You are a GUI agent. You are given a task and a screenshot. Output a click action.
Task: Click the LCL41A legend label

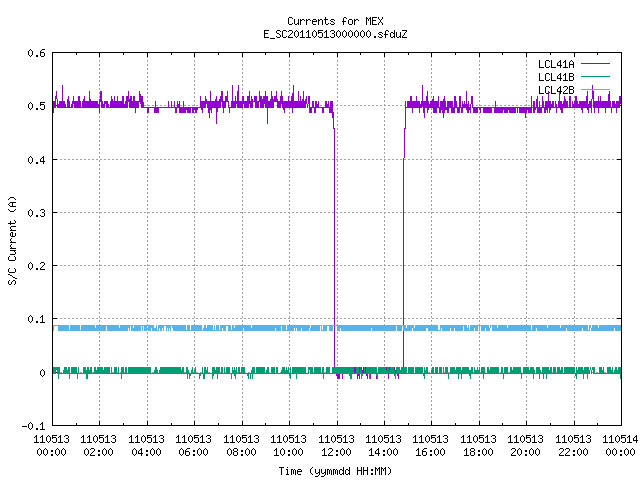[x=556, y=64]
